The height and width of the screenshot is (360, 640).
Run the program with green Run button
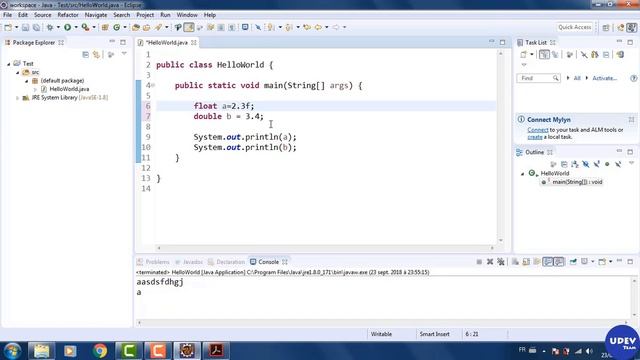point(67,27)
